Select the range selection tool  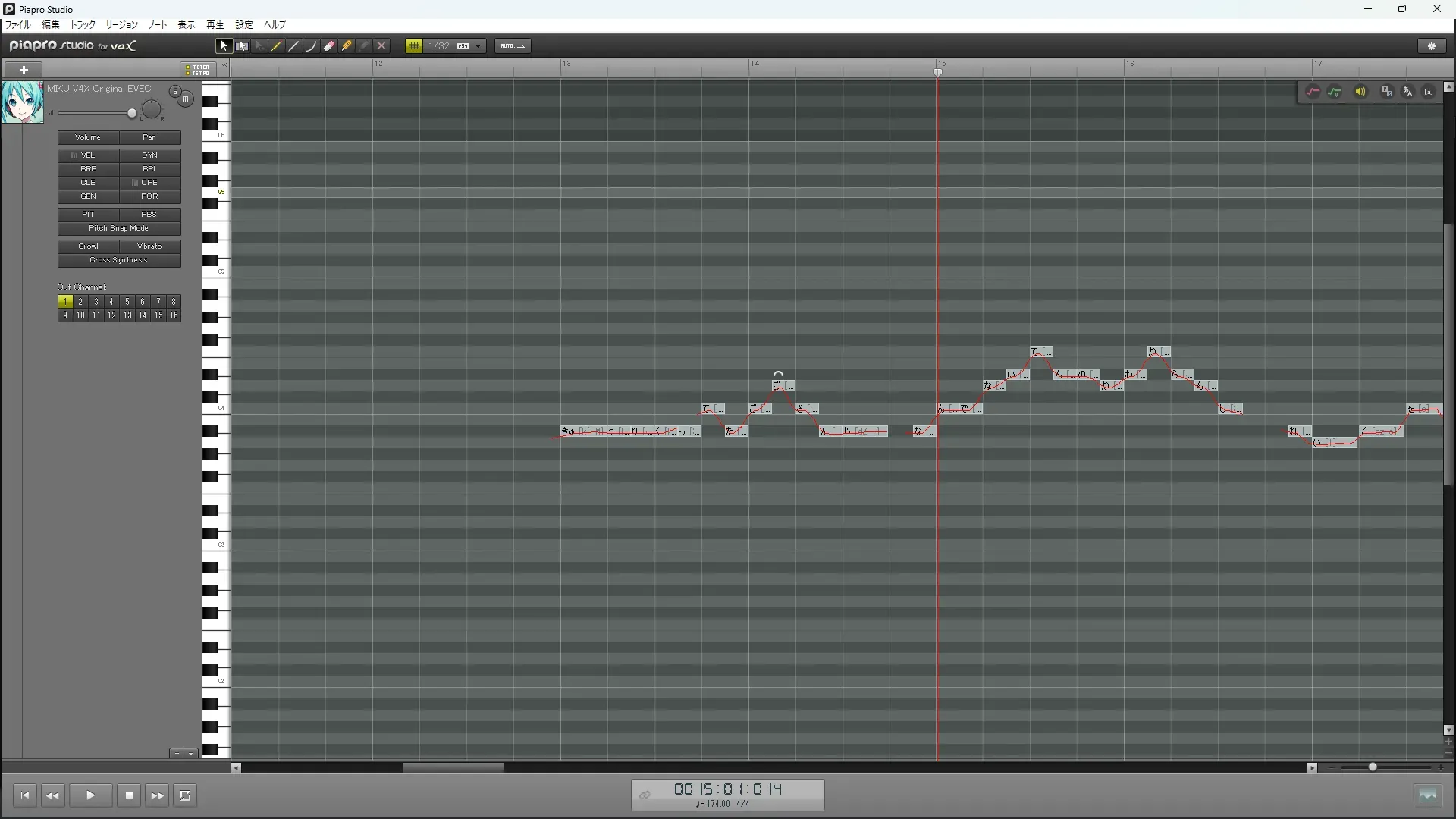coord(242,46)
